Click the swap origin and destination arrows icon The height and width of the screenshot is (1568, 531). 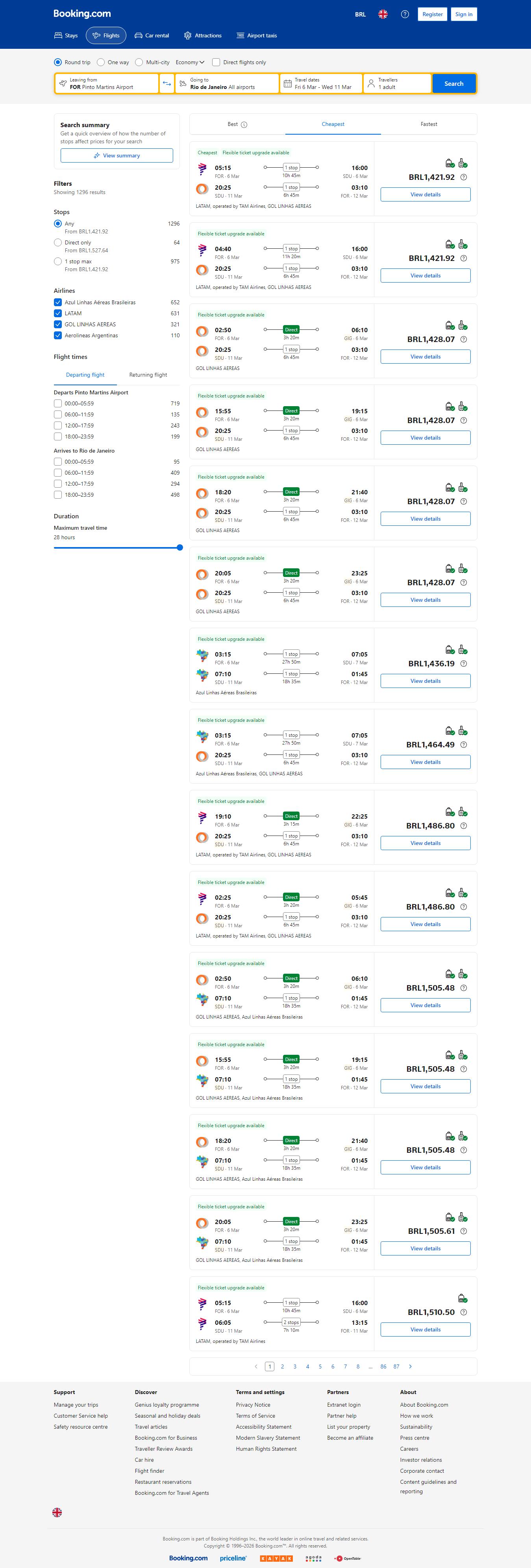click(167, 83)
